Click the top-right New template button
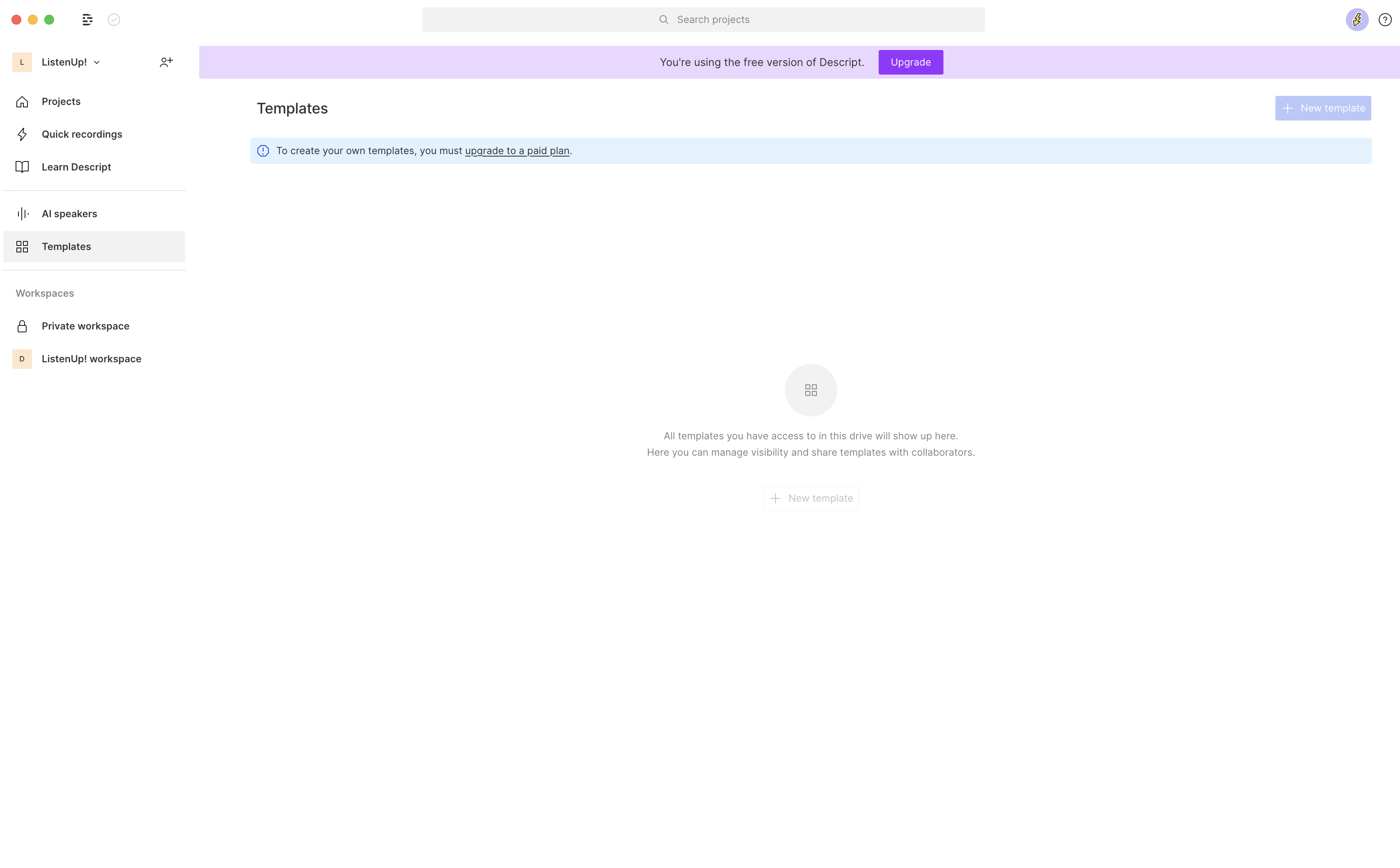The width and height of the screenshot is (1400, 868). click(x=1323, y=108)
